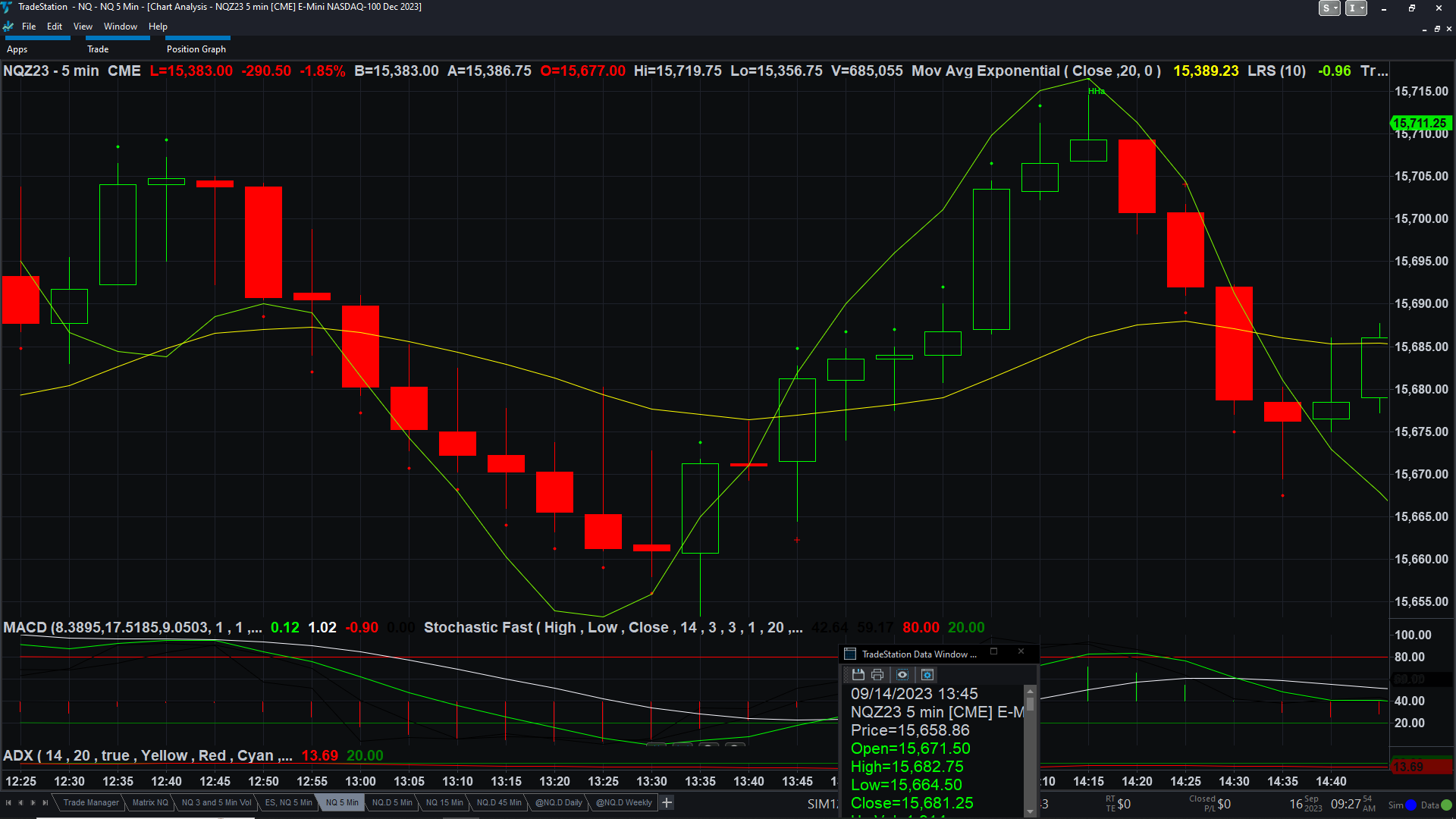Image resolution: width=1456 pixels, height=819 pixels.
Task: Go to the previous workspace tab
Action: (20, 803)
